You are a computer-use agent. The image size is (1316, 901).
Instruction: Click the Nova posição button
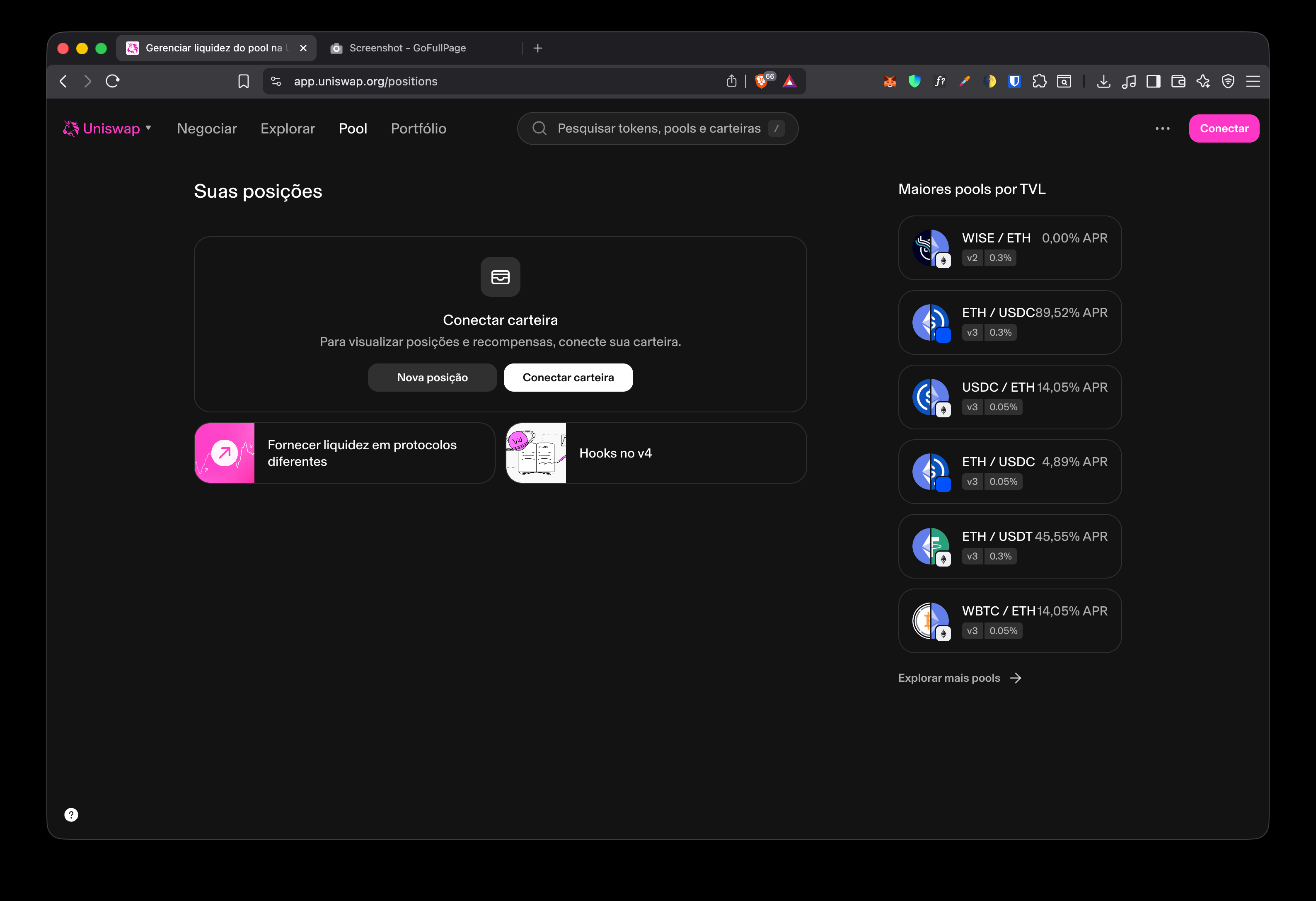(432, 378)
